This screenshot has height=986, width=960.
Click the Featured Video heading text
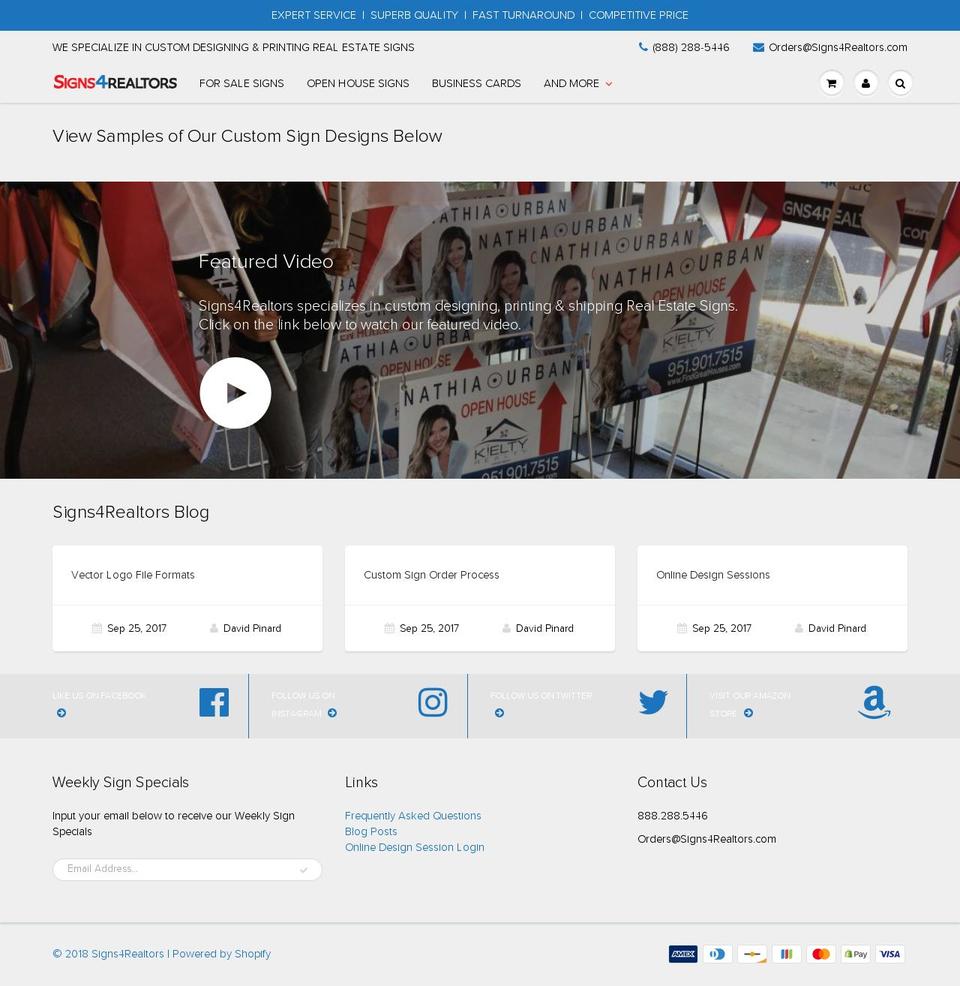pyautogui.click(x=266, y=262)
